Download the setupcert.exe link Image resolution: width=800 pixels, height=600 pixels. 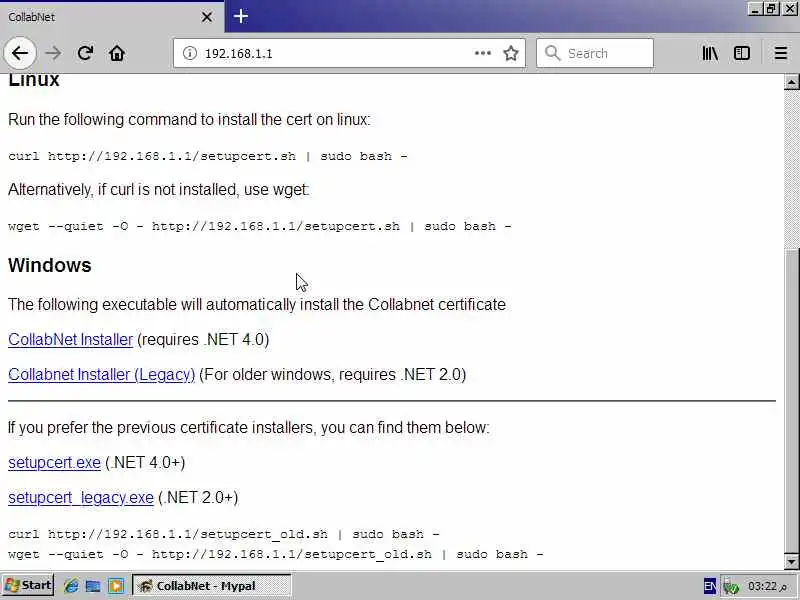point(54,463)
